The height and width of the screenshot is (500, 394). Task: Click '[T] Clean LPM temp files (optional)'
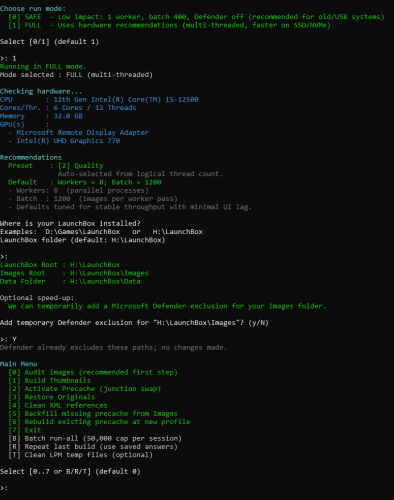[x=81, y=455]
